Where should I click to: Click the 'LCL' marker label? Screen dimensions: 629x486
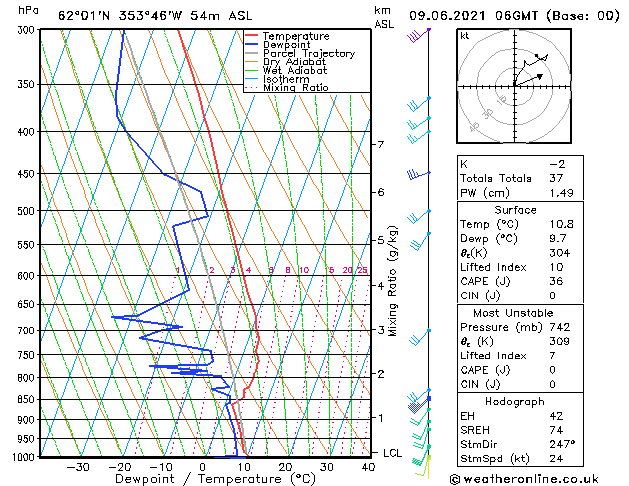tap(392, 453)
